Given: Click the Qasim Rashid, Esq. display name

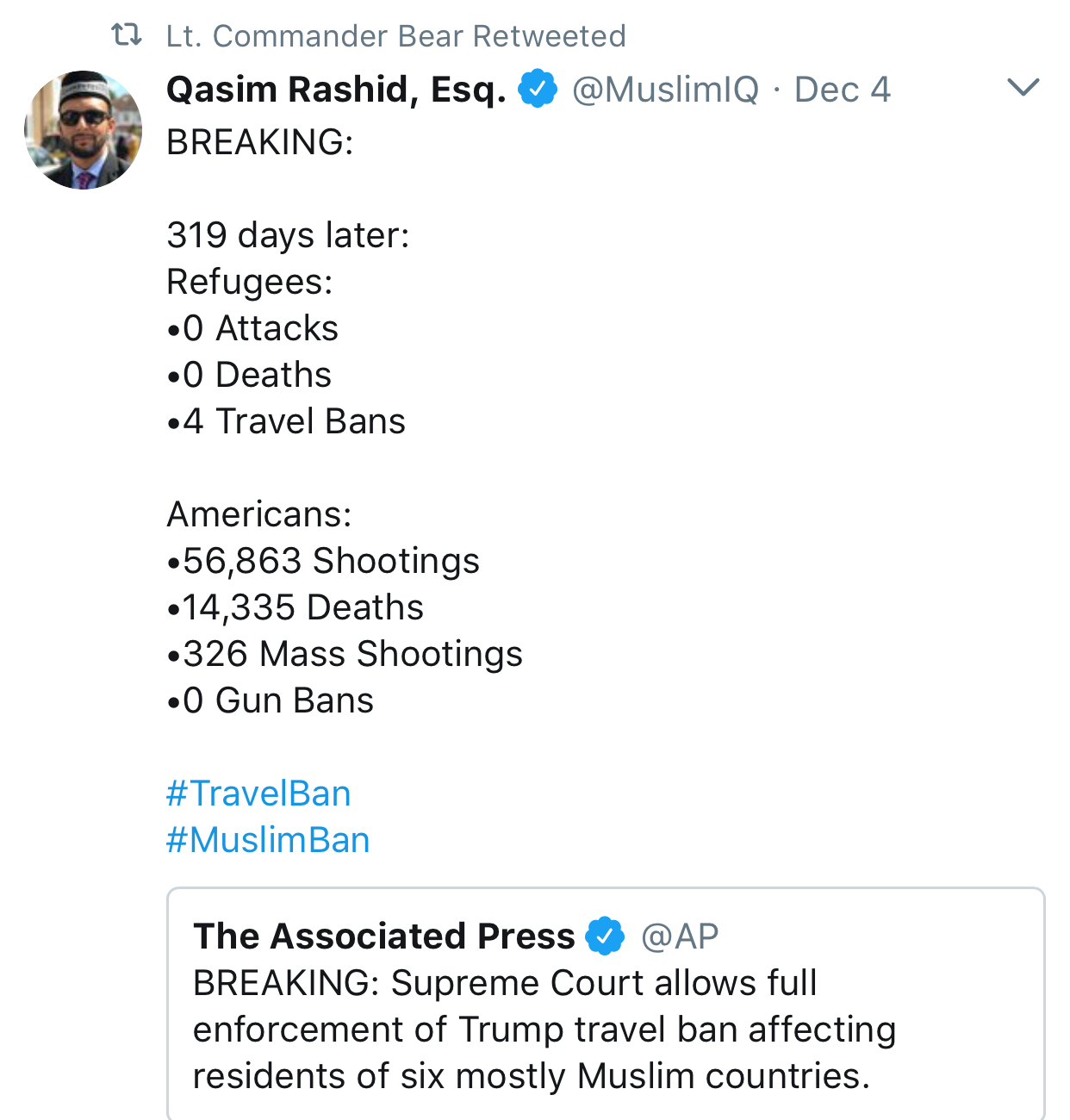Looking at the screenshot, I should pos(336,90).
